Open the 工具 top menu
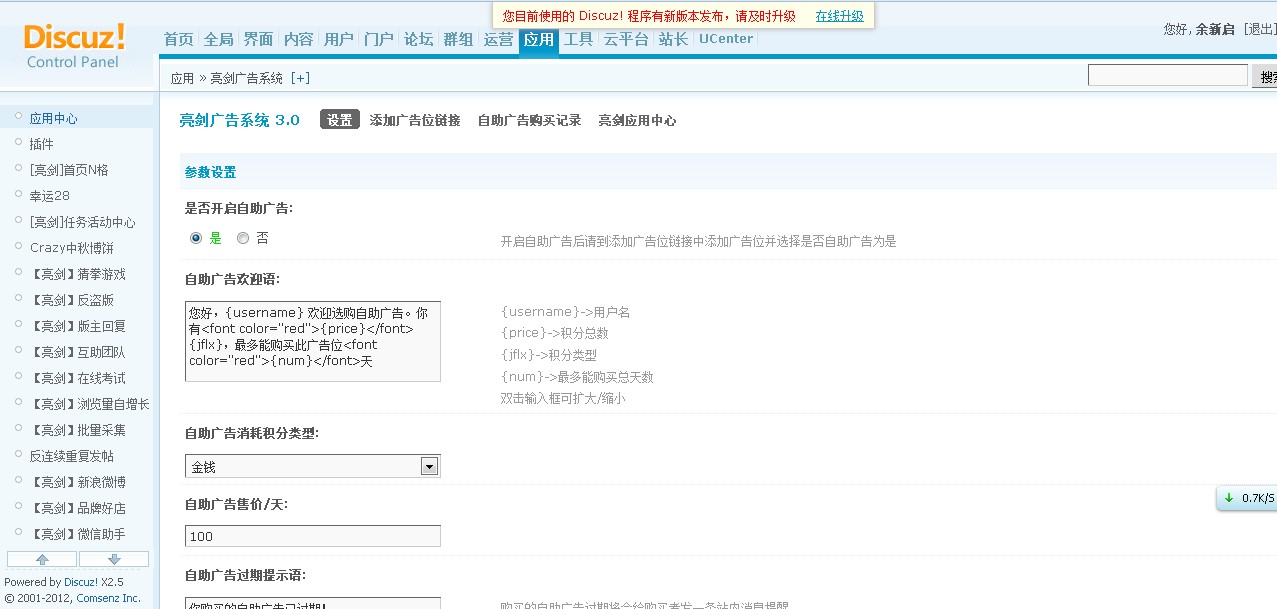 (579, 39)
